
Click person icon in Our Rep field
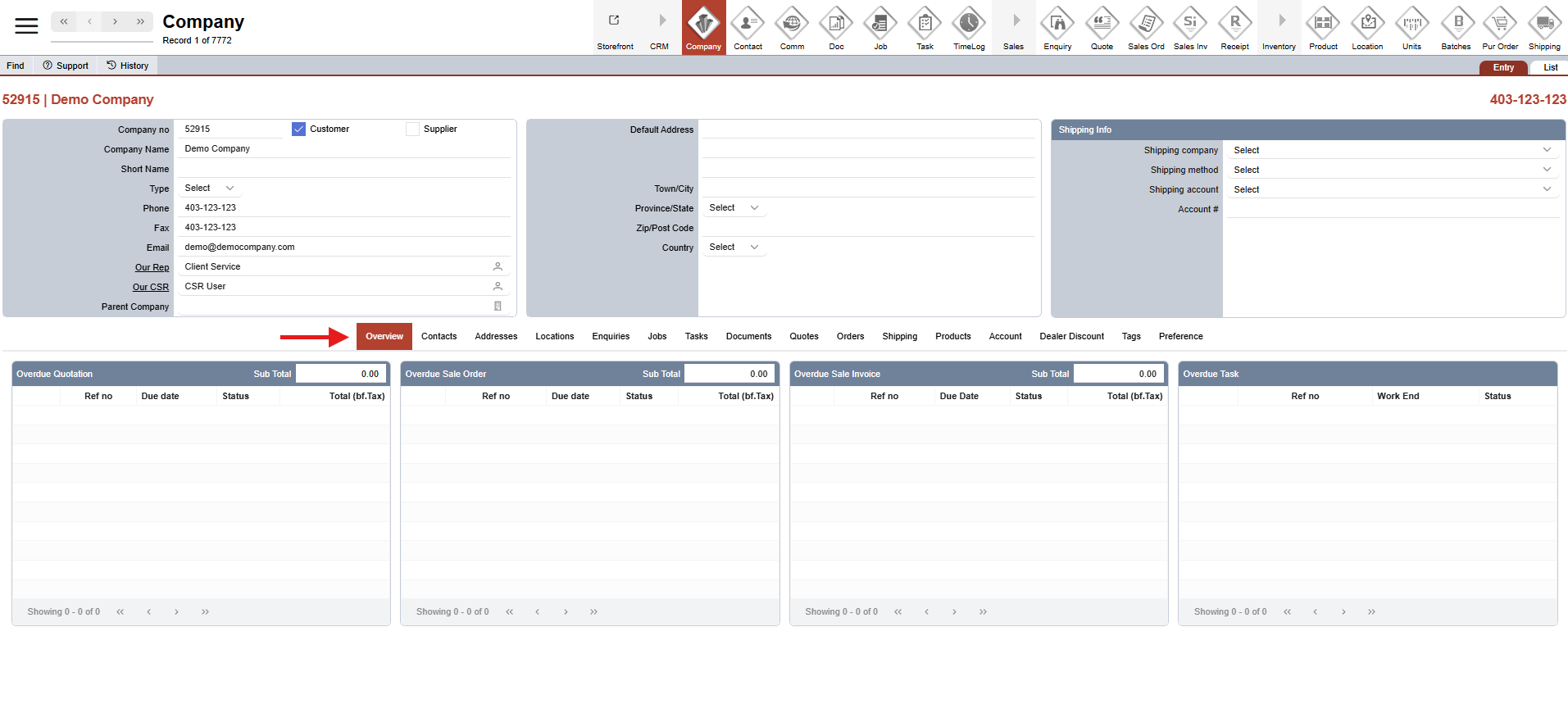coord(498,267)
